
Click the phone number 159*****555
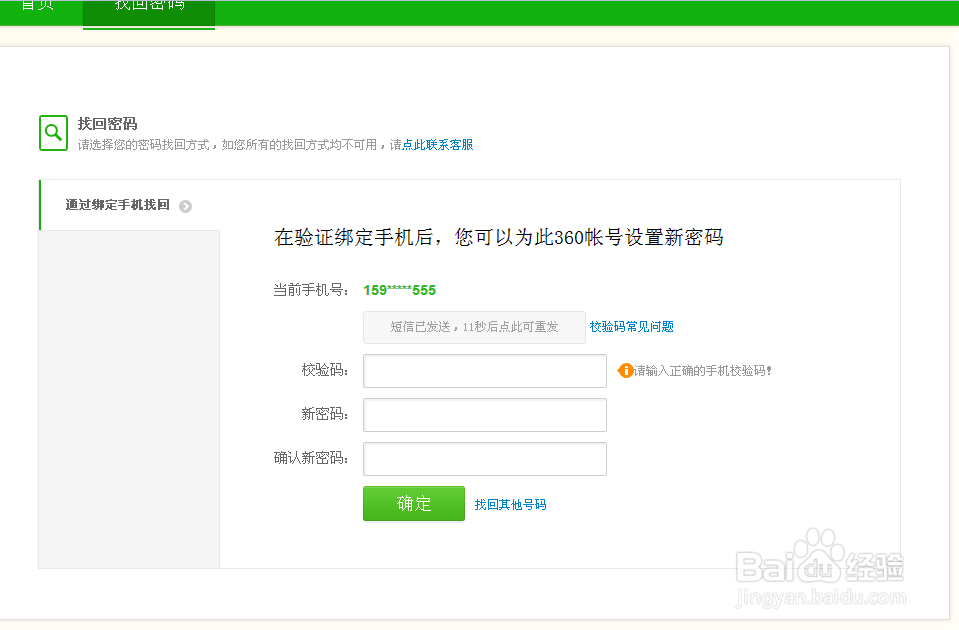399,291
